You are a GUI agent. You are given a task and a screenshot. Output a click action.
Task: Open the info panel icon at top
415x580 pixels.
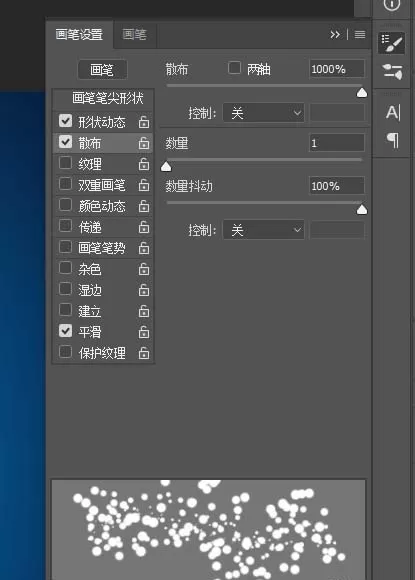392,4
